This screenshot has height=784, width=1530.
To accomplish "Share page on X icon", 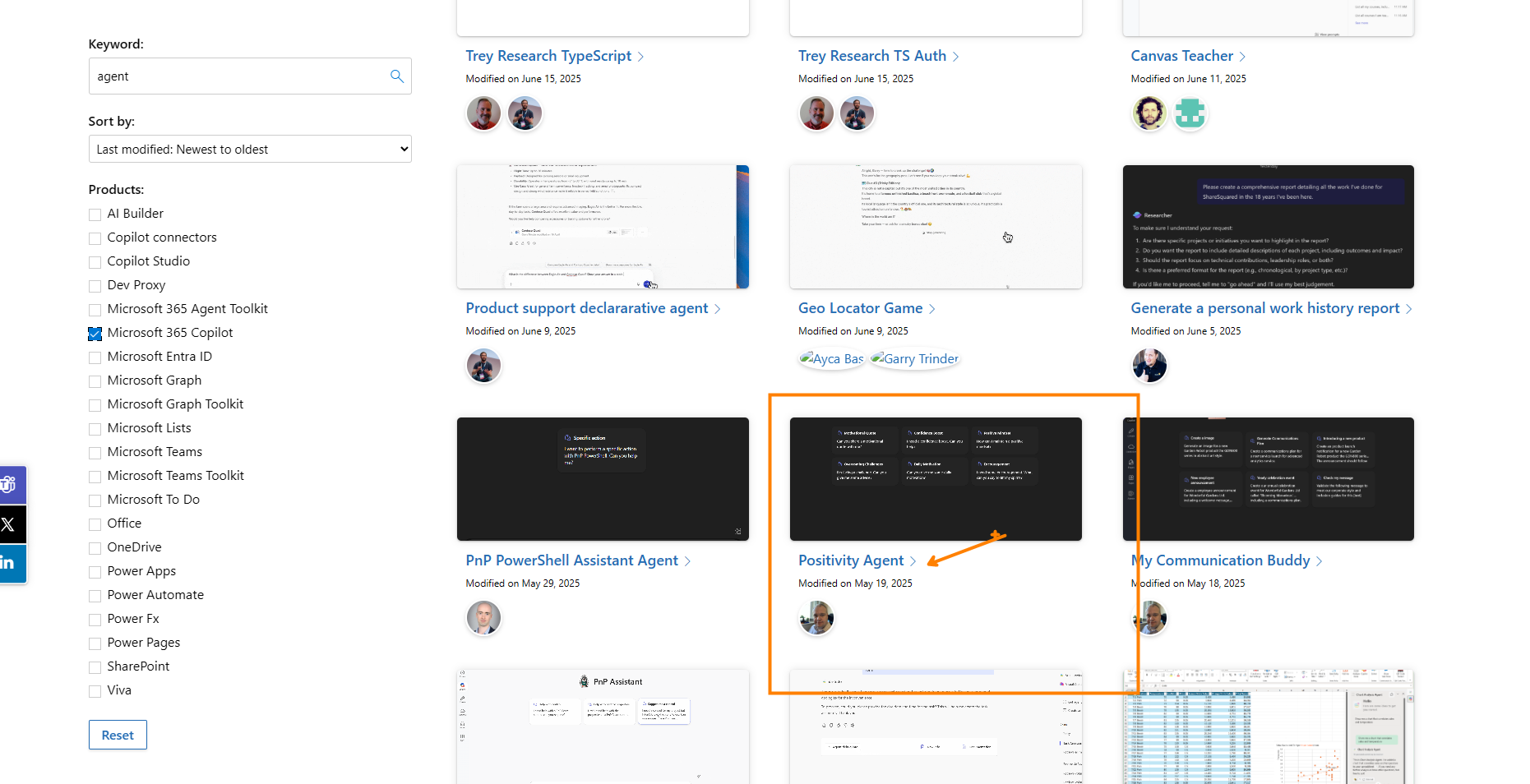I will coord(10,524).
